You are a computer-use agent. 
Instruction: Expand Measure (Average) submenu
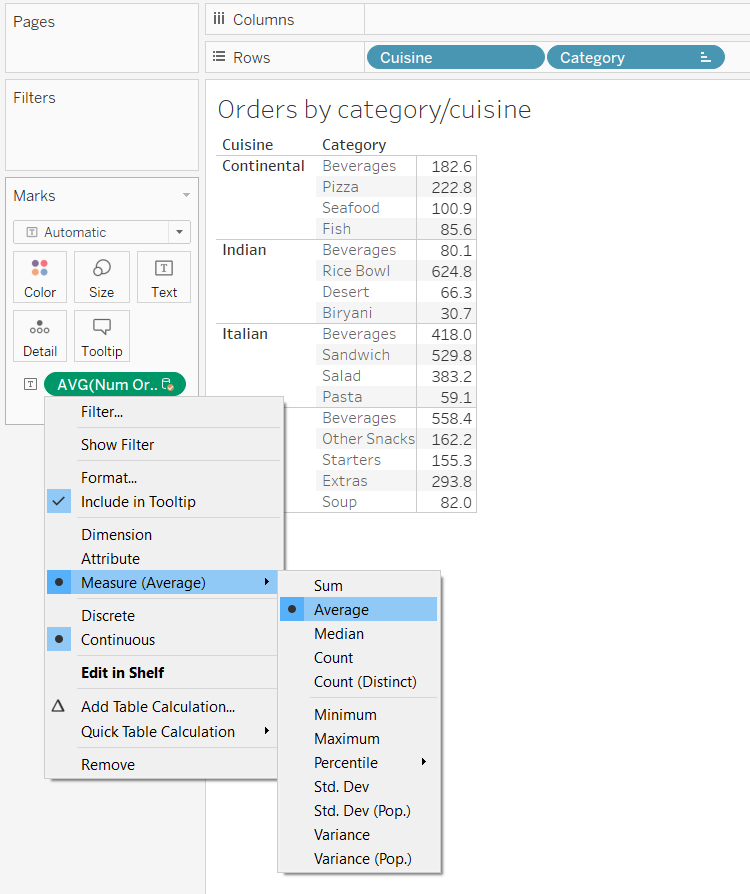[162, 583]
